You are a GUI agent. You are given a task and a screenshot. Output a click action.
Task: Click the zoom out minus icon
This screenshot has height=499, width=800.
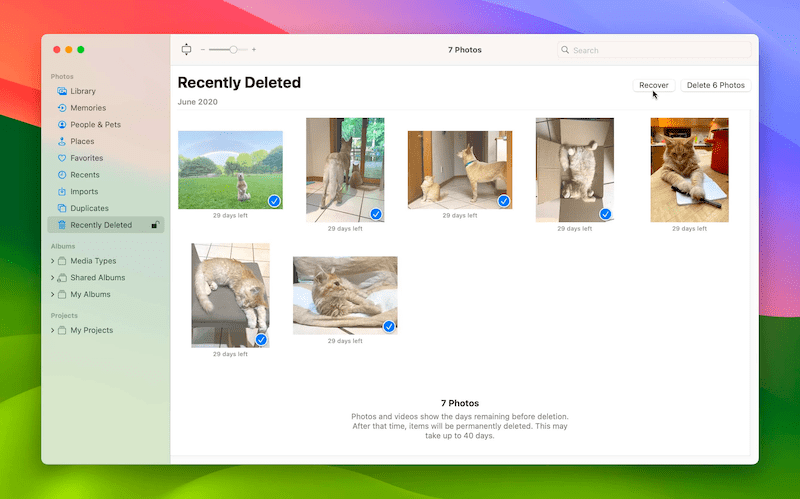click(x=203, y=49)
